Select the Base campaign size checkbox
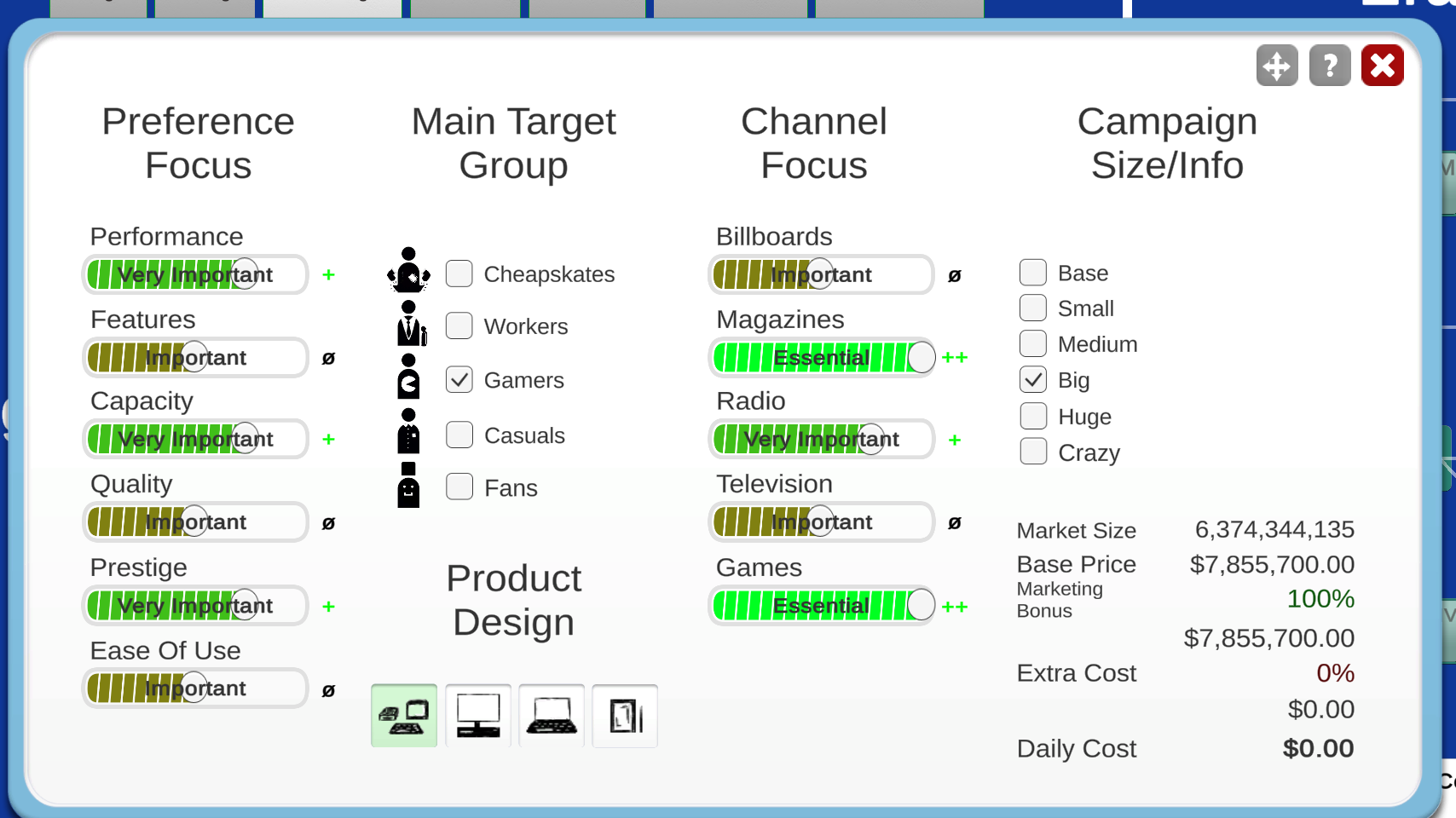This screenshot has width=1456, height=818. click(x=1033, y=273)
